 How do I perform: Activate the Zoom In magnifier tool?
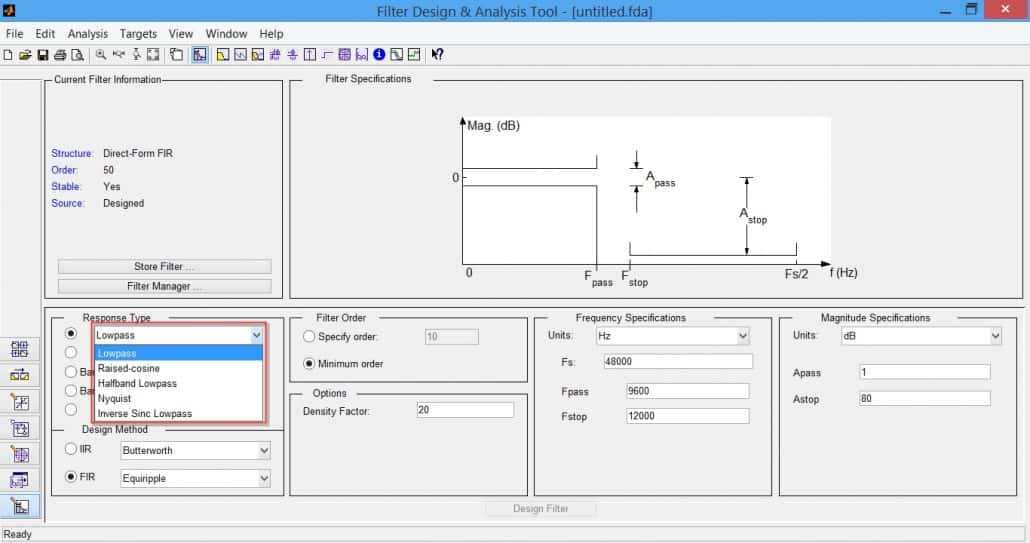click(x=101, y=55)
